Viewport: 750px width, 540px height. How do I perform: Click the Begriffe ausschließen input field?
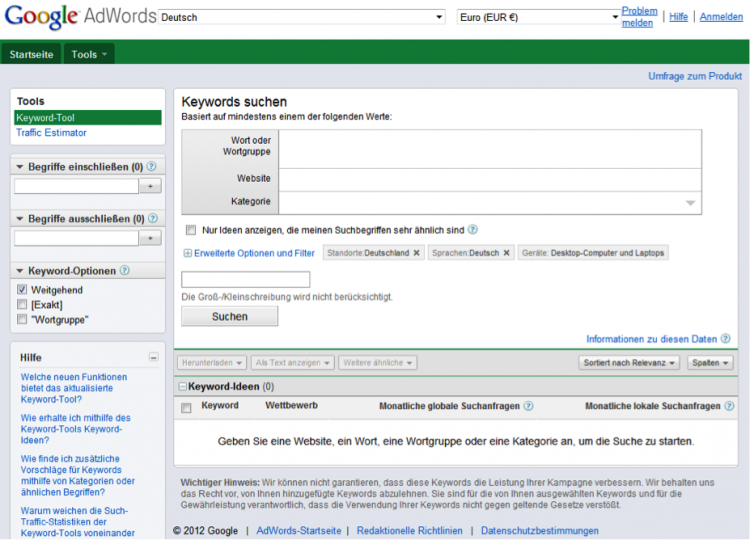tap(77, 238)
